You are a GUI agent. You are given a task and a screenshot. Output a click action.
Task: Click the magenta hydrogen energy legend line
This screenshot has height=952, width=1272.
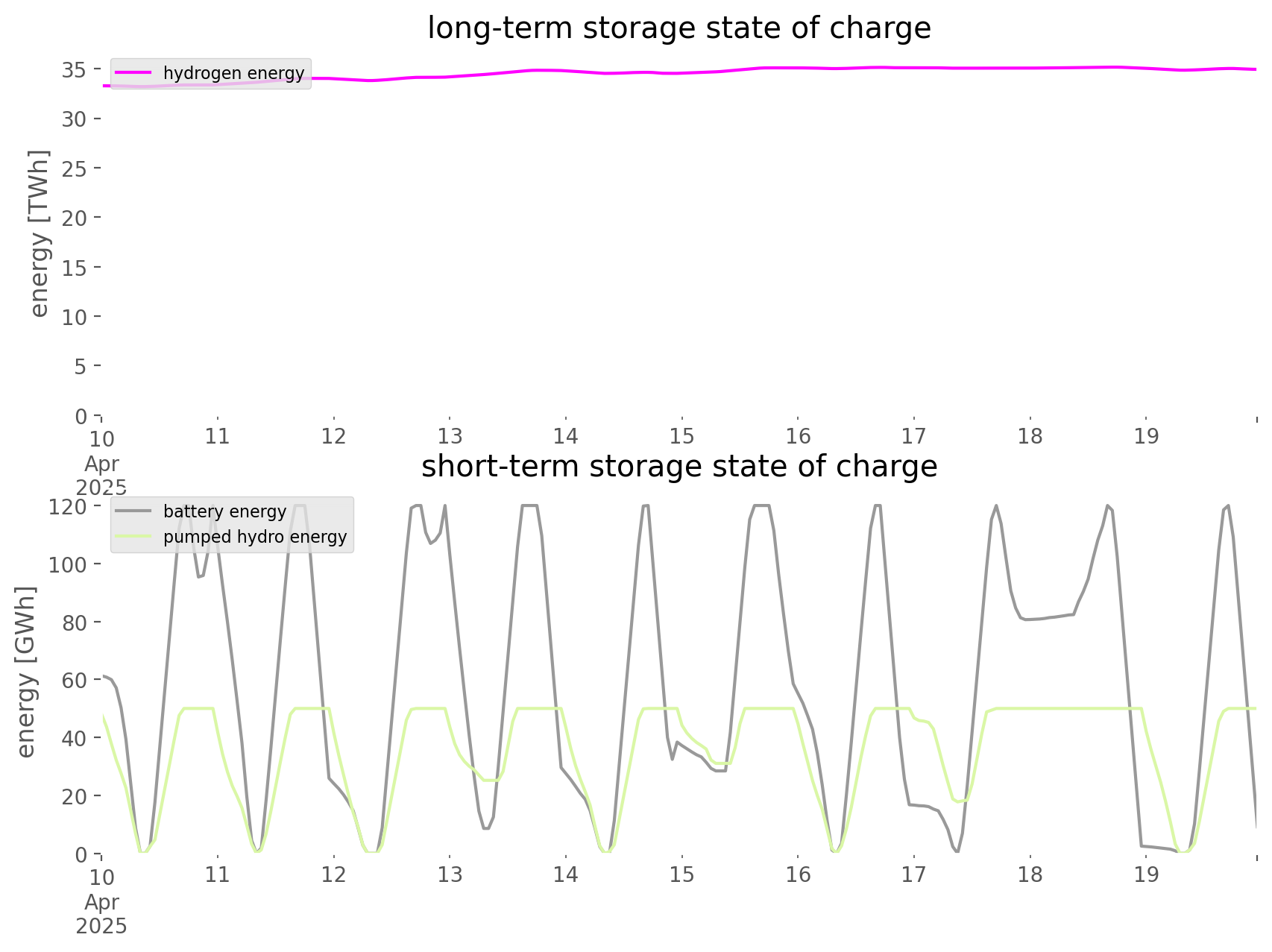tap(134, 73)
